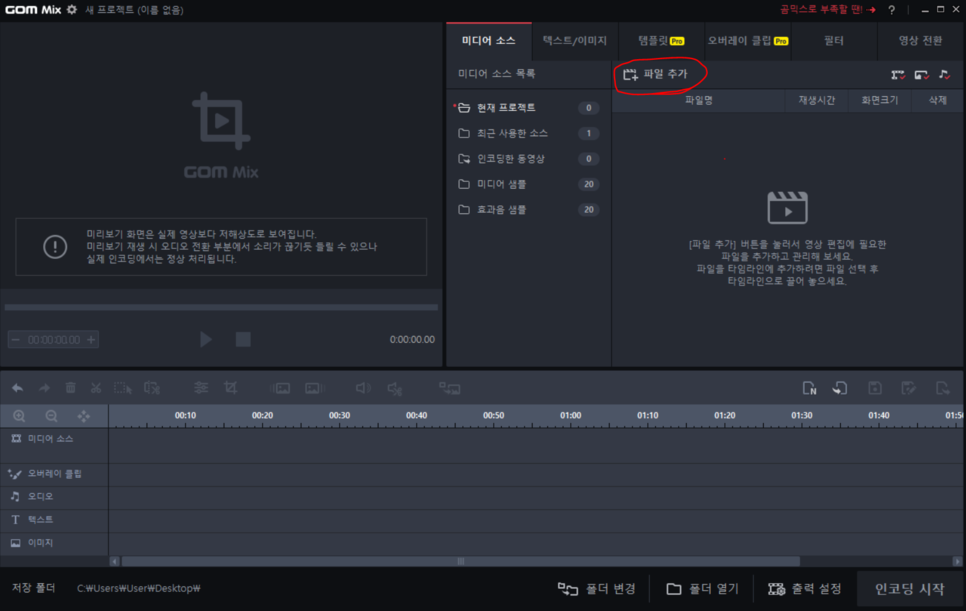Activate the range selection tool

click(x=123, y=388)
